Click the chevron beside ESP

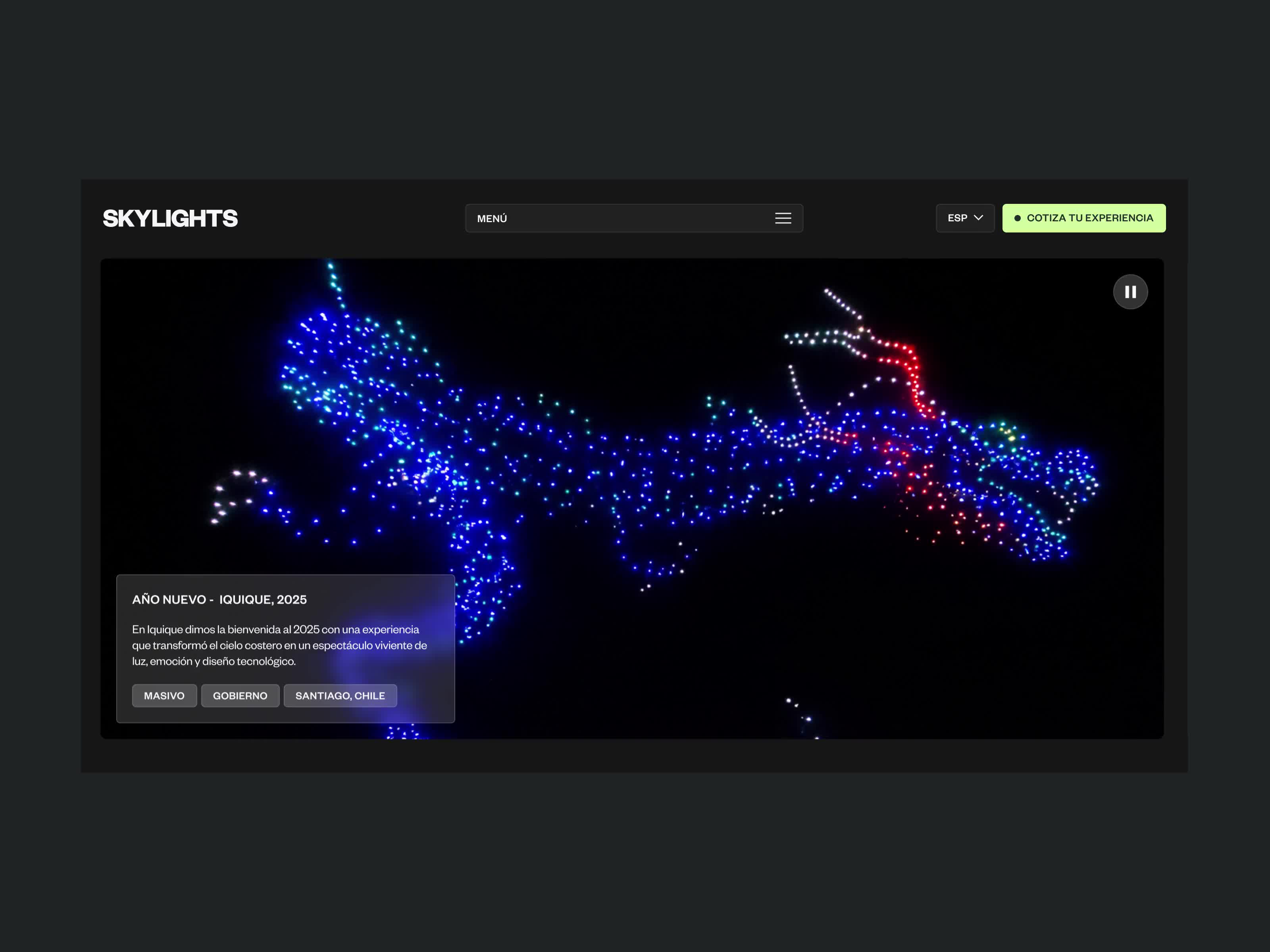(x=978, y=217)
